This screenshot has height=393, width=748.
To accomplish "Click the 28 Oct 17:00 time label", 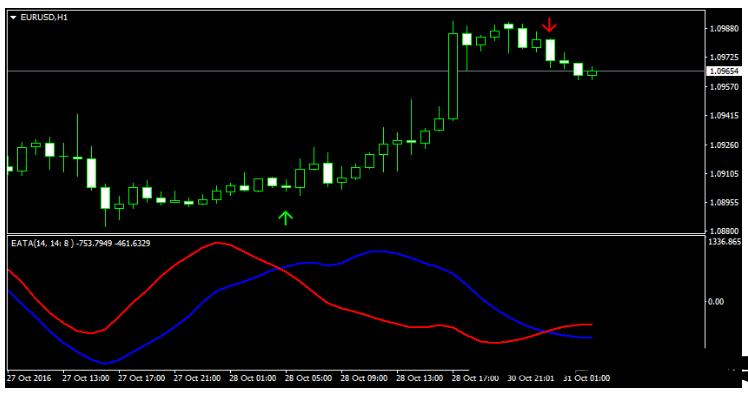I will click(475, 378).
